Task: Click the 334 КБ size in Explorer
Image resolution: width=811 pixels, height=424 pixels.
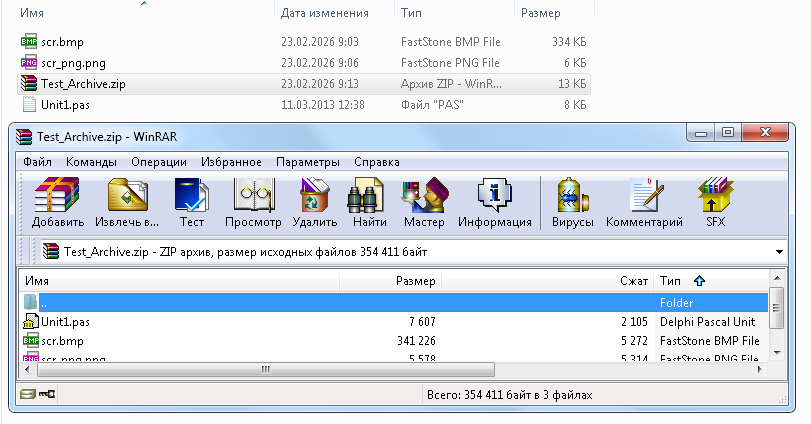Action: [569, 41]
